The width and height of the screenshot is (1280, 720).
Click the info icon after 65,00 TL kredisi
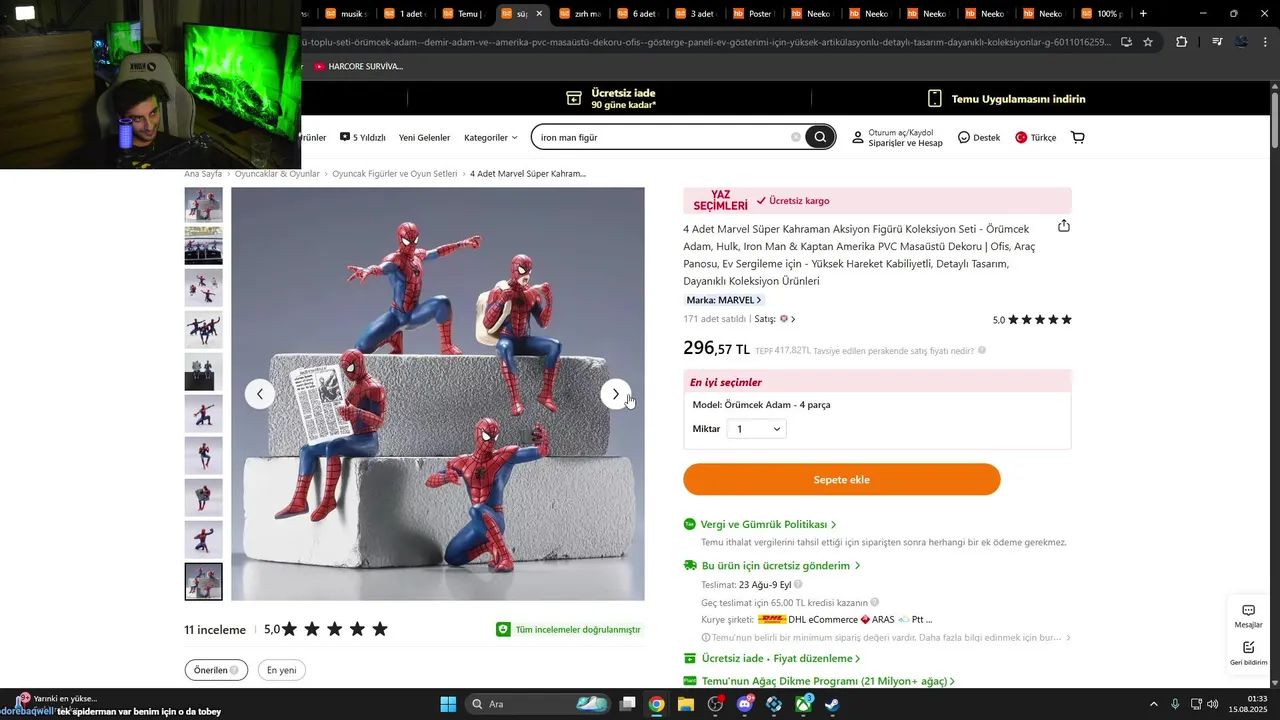coord(875,602)
